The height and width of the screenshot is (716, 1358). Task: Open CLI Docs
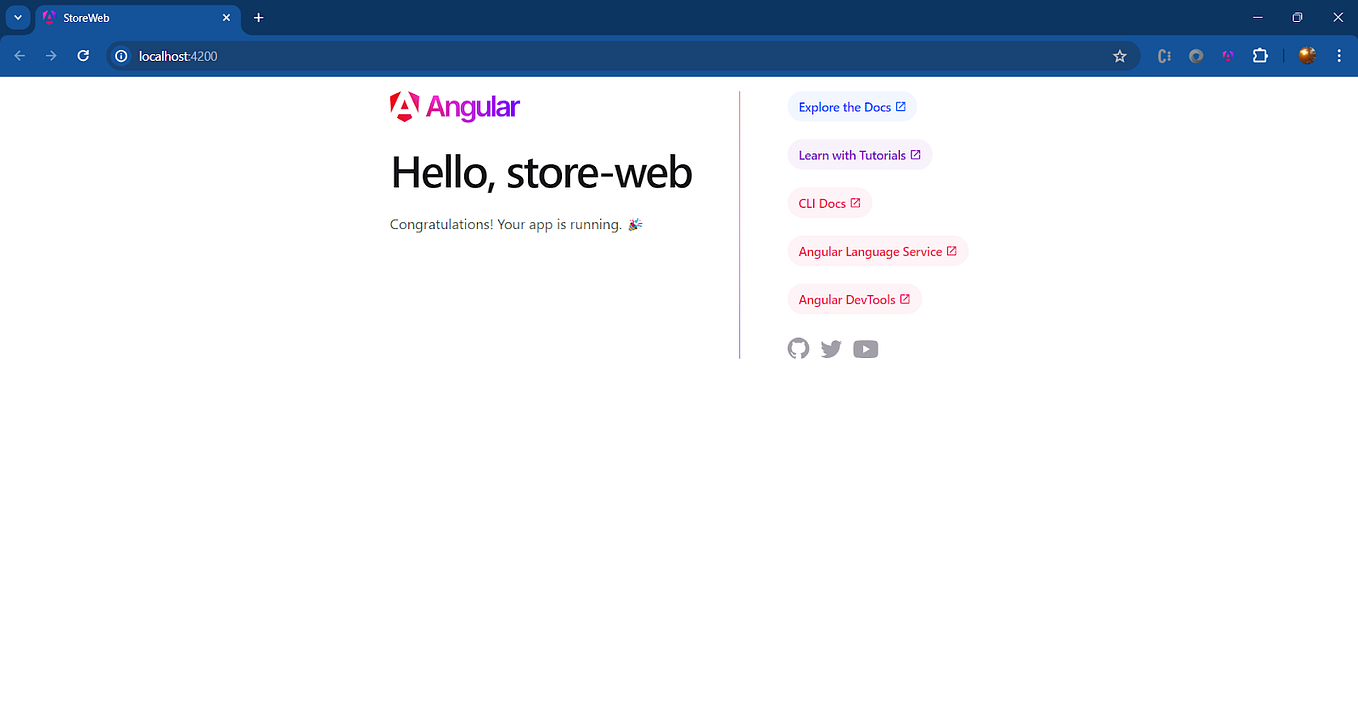829,202
